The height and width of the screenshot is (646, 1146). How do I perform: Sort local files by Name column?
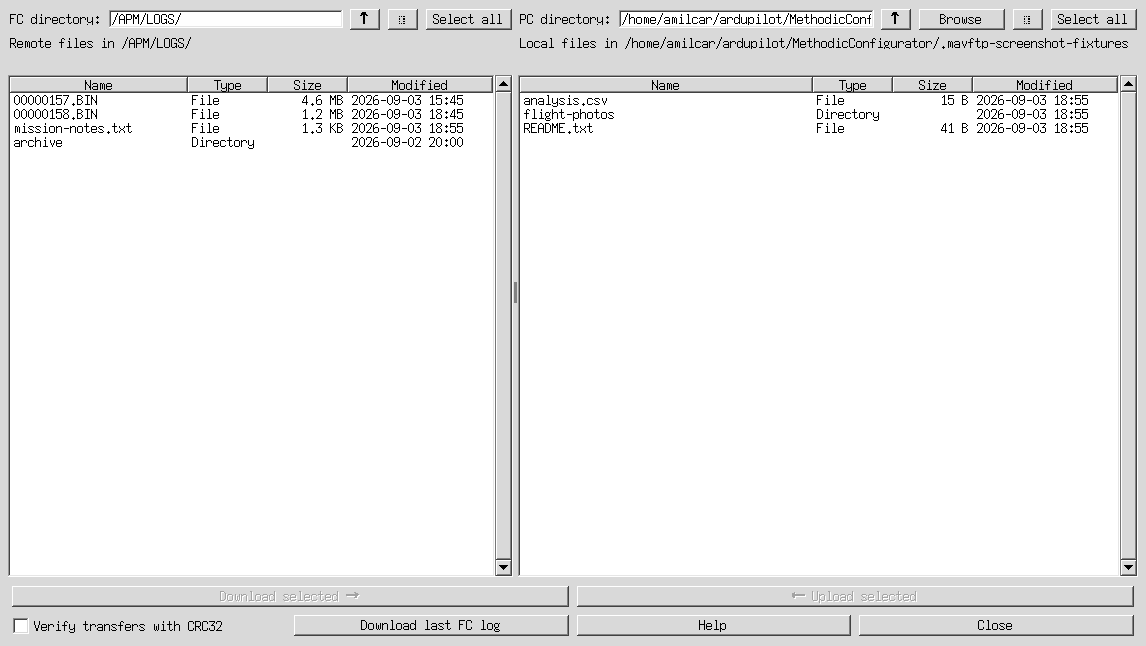point(666,85)
